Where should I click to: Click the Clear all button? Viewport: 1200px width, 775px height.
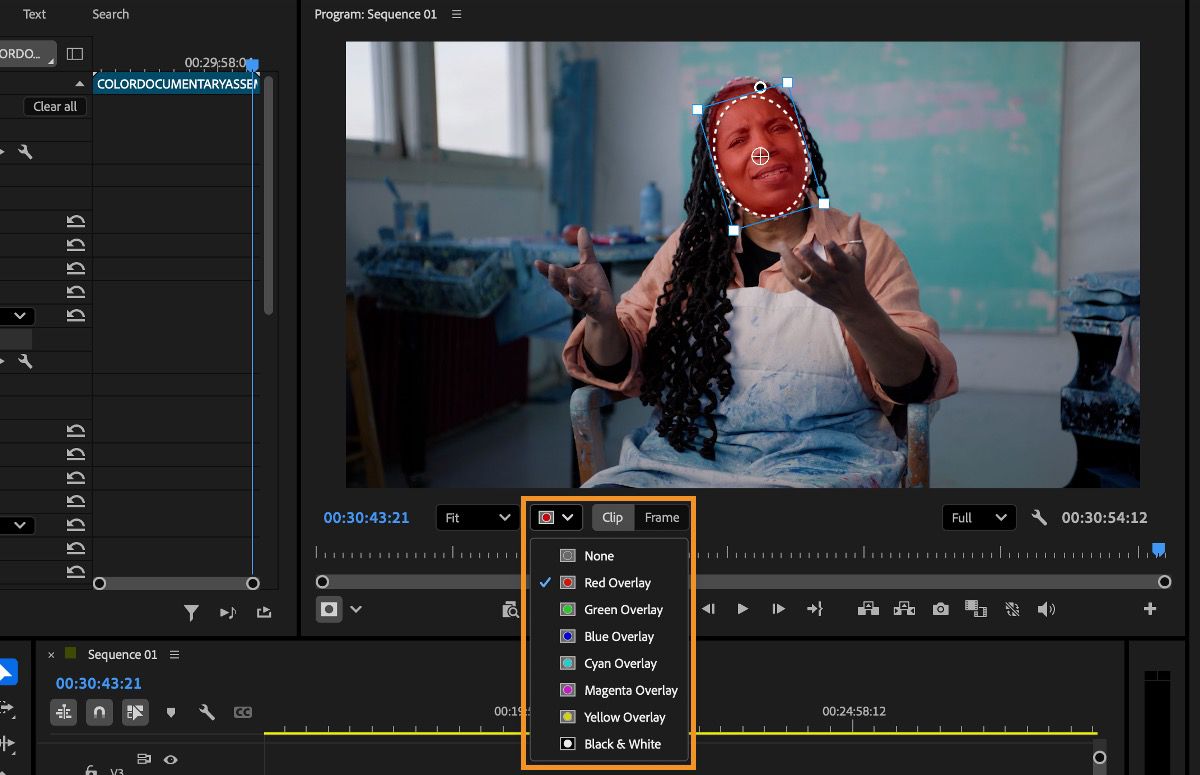tap(54, 106)
